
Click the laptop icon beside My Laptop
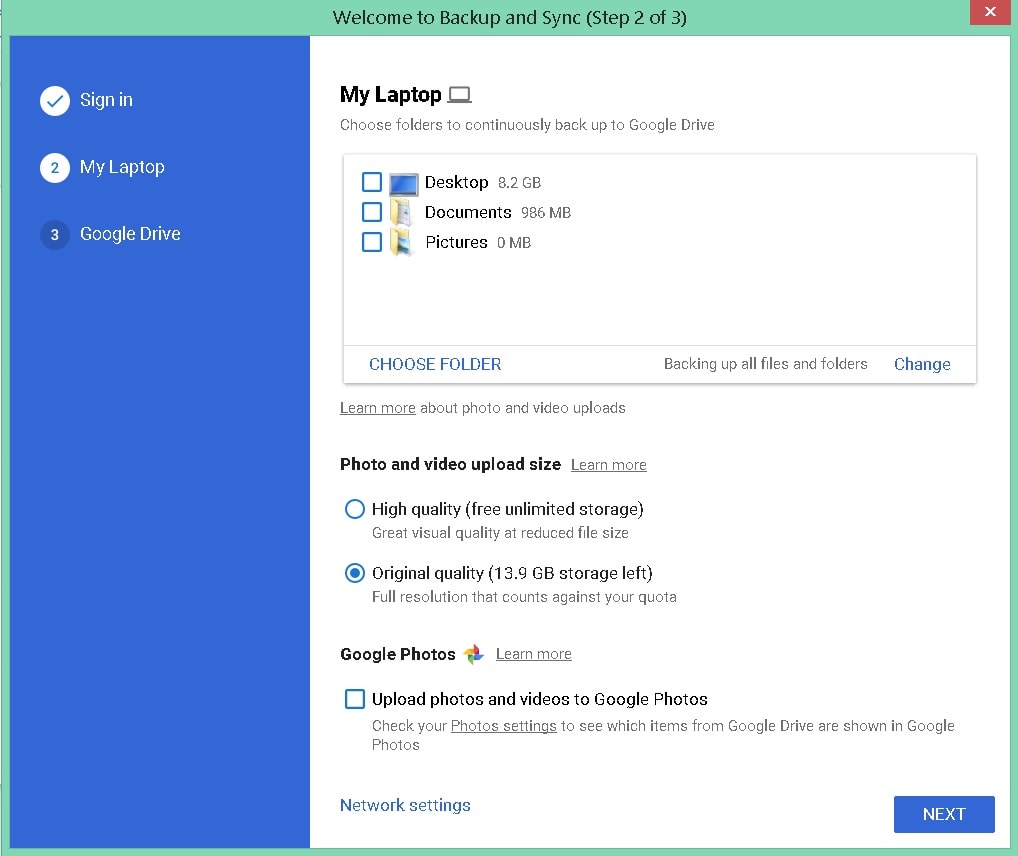(x=459, y=95)
